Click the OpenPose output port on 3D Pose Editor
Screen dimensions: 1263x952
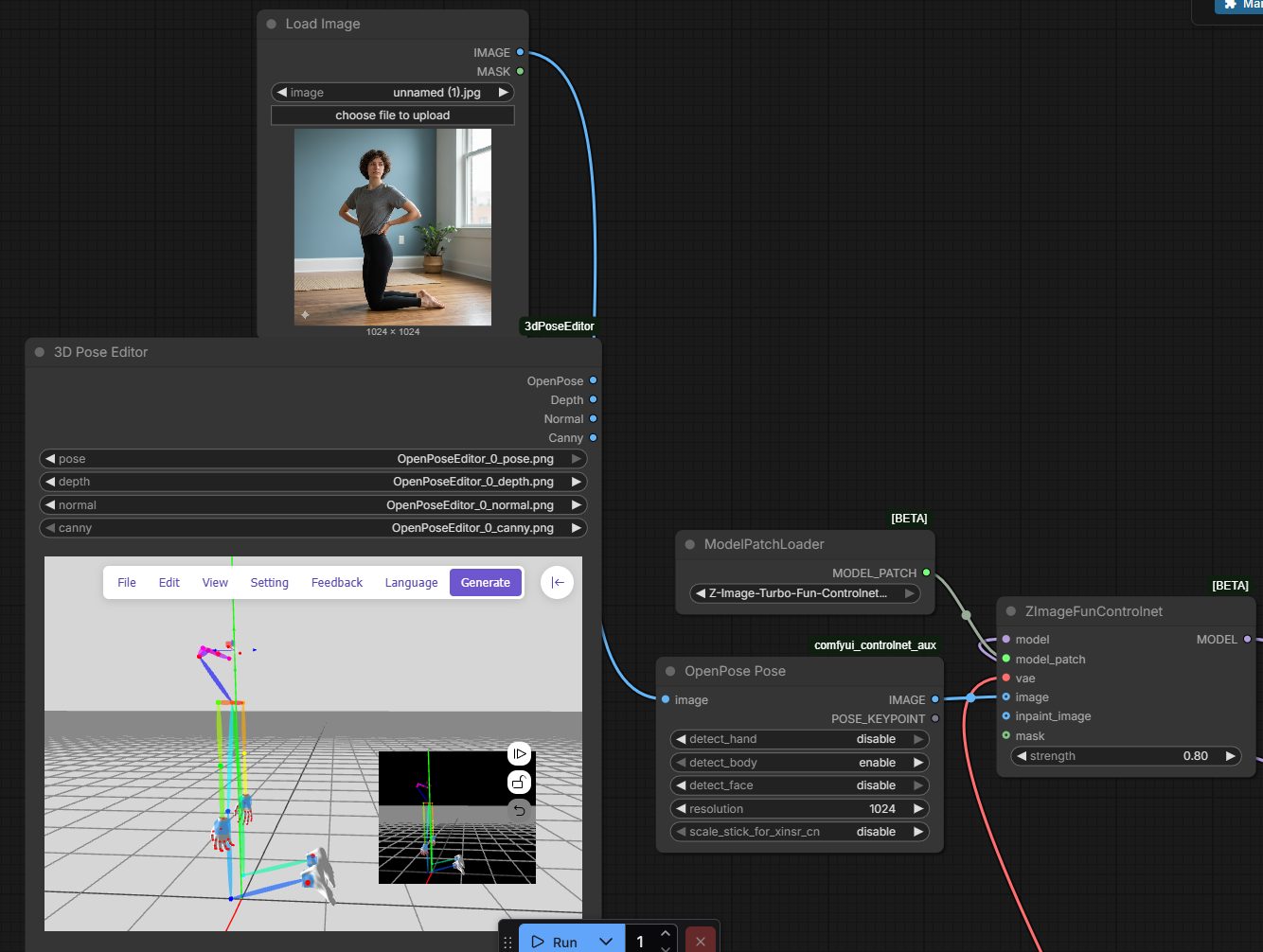click(x=594, y=380)
